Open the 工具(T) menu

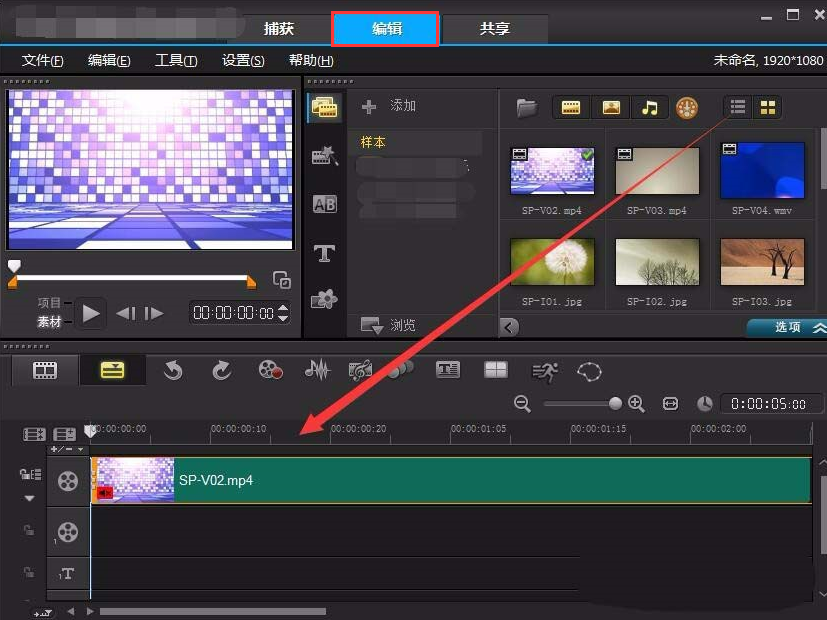[x=176, y=61]
